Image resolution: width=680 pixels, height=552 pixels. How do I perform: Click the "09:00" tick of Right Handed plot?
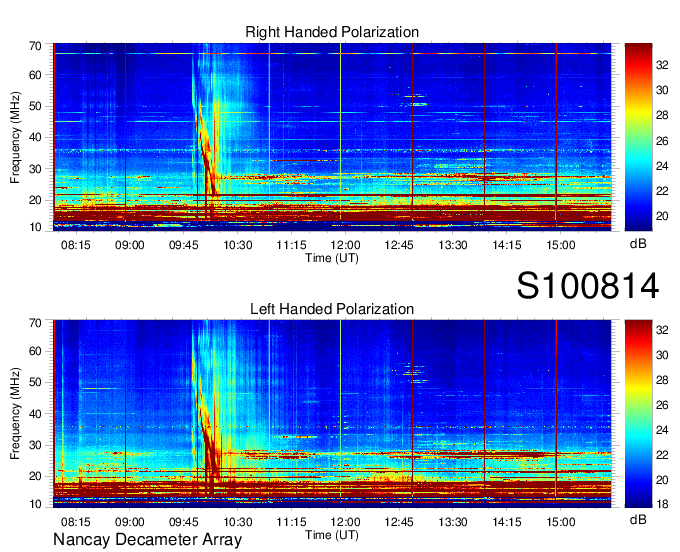coord(129,245)
